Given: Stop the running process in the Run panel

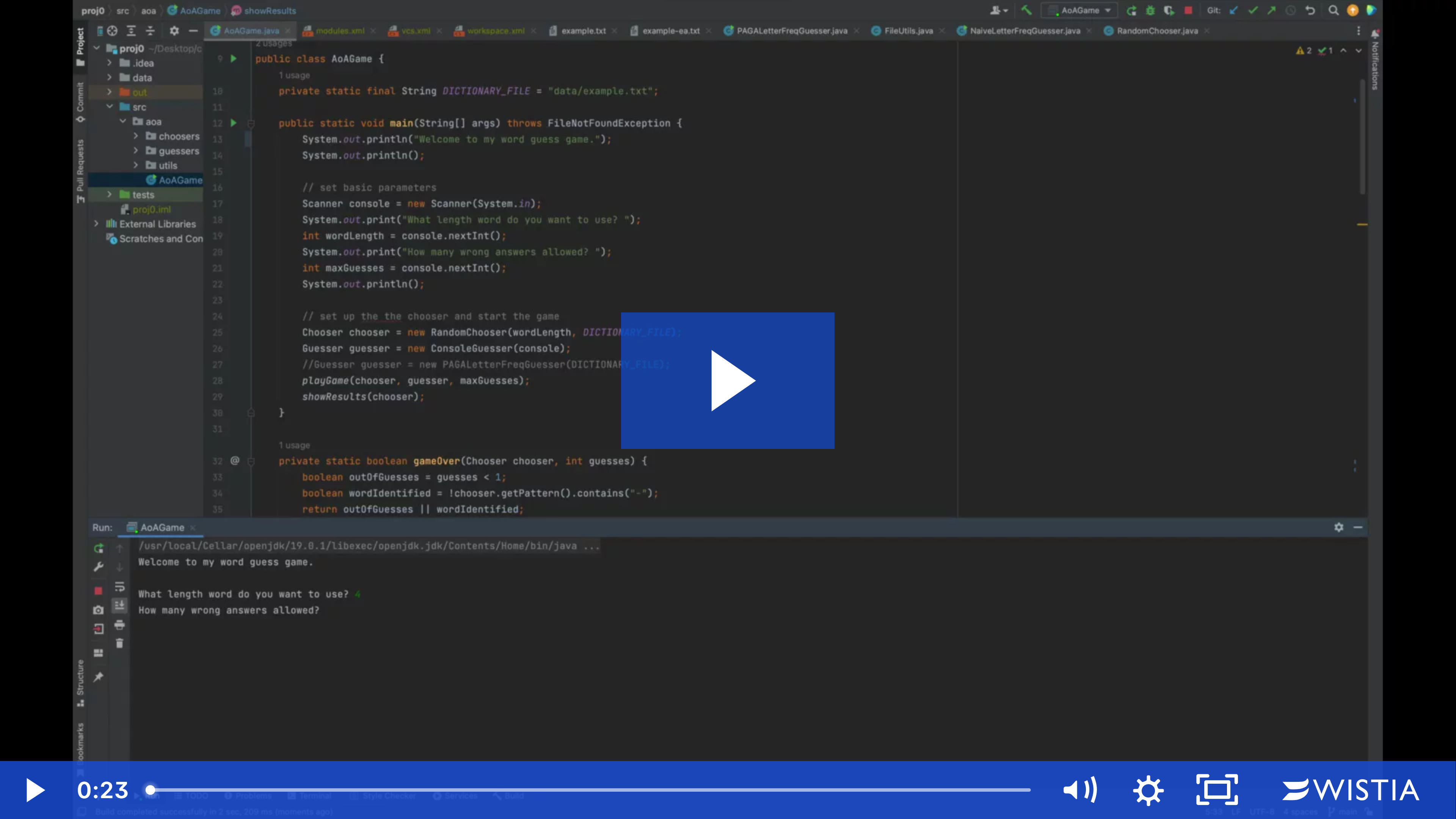Looking at the screenshot, I should tap(98, 591).
